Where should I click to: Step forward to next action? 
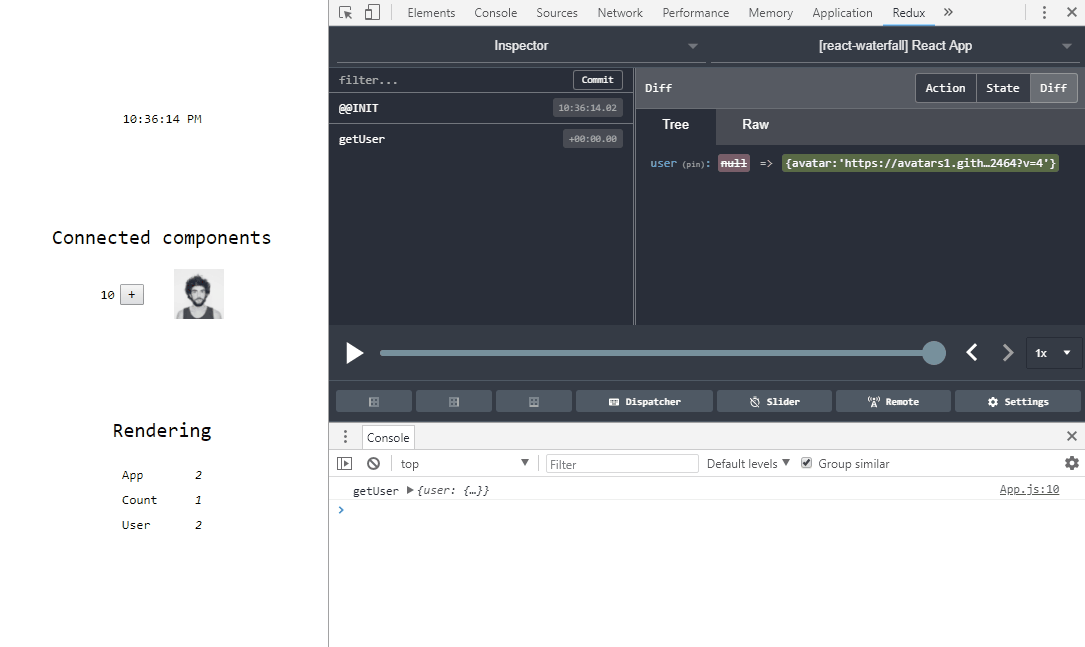[x=1008, y=353]
